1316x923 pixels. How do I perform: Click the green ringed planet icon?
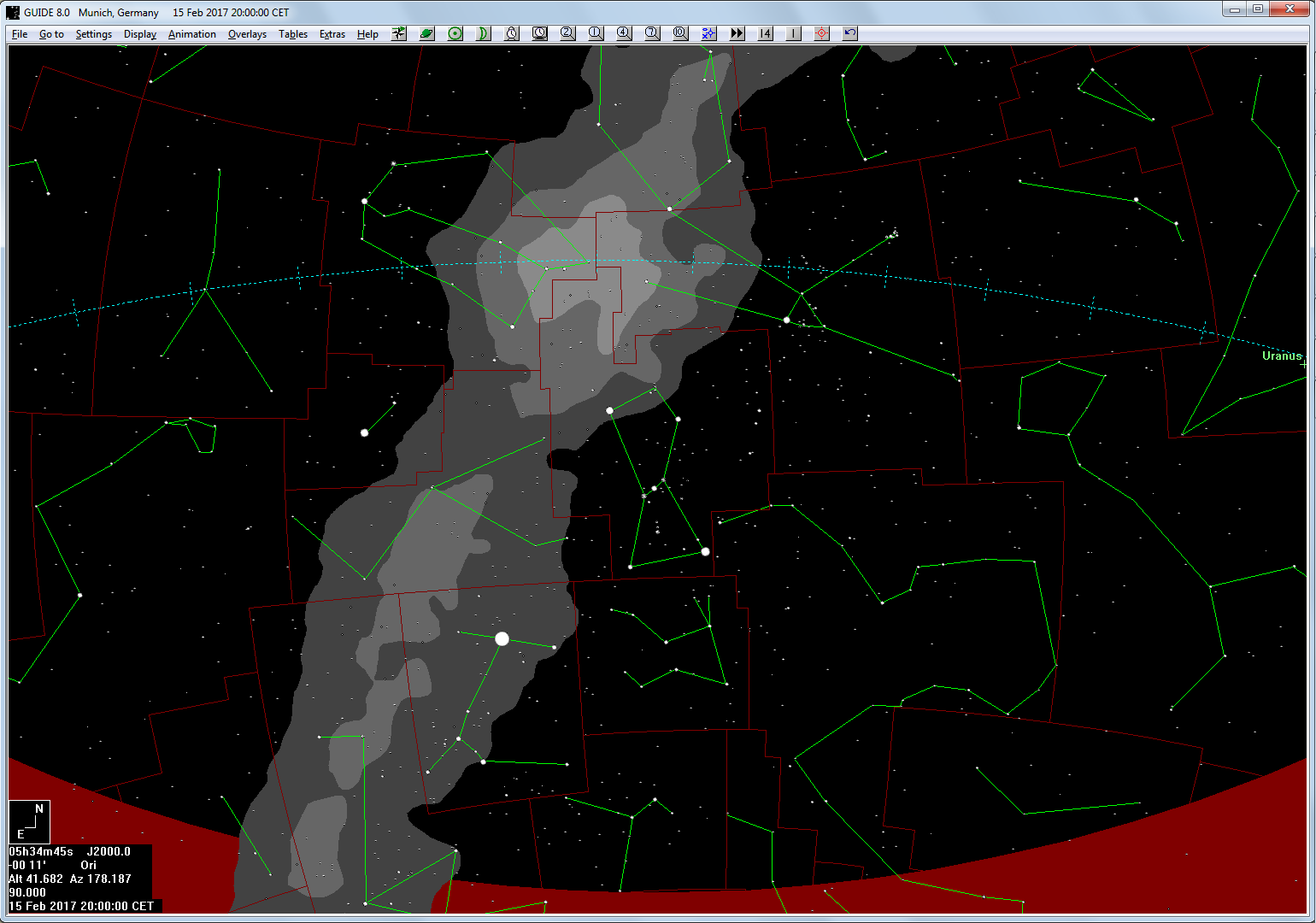point(427,33)
